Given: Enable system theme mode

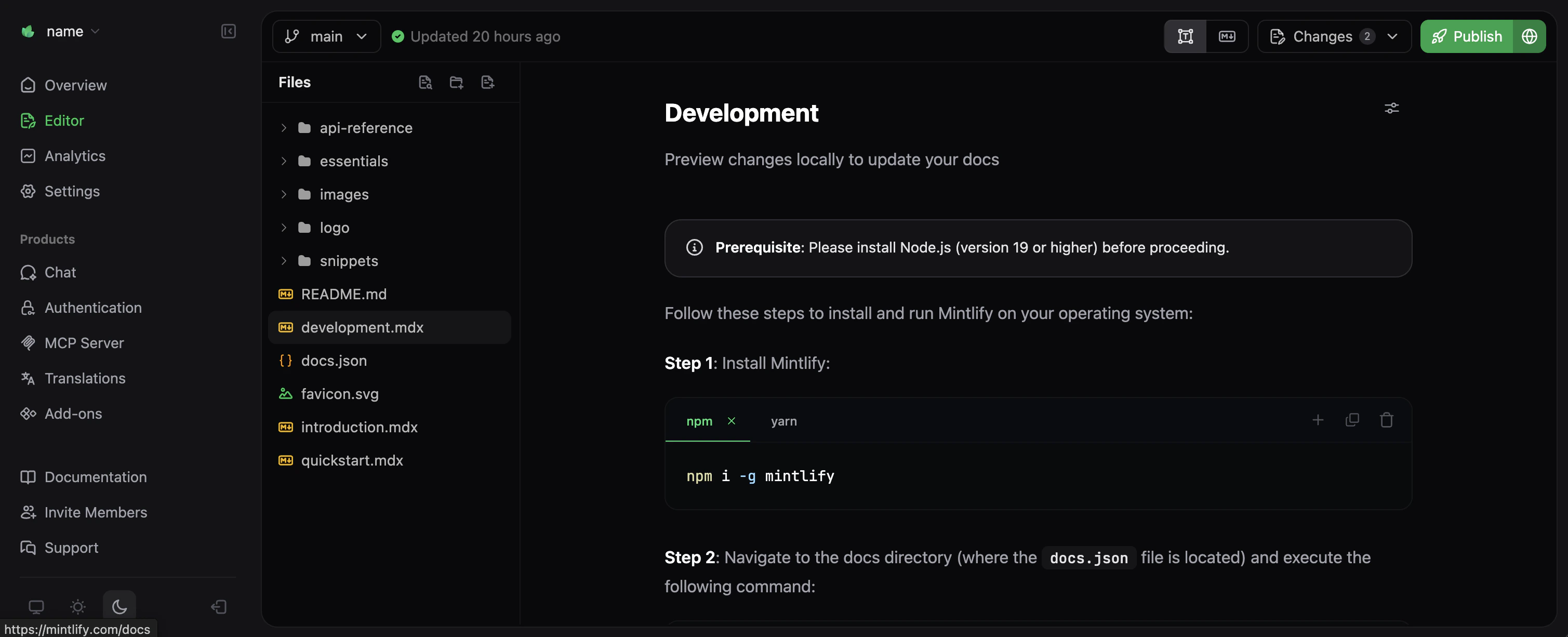Looking at the screenshot, I should [x=36, y=606].
